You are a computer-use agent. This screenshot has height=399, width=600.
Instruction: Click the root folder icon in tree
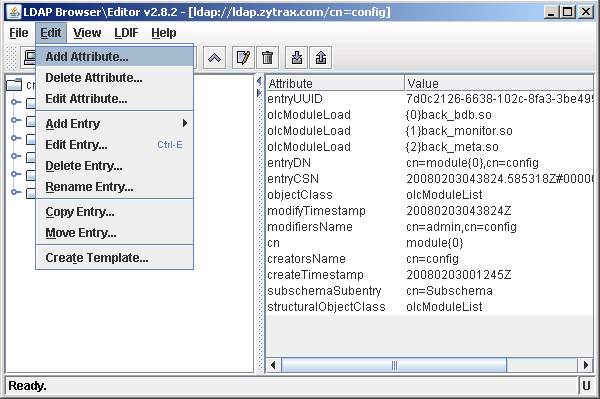click(14, 85)
